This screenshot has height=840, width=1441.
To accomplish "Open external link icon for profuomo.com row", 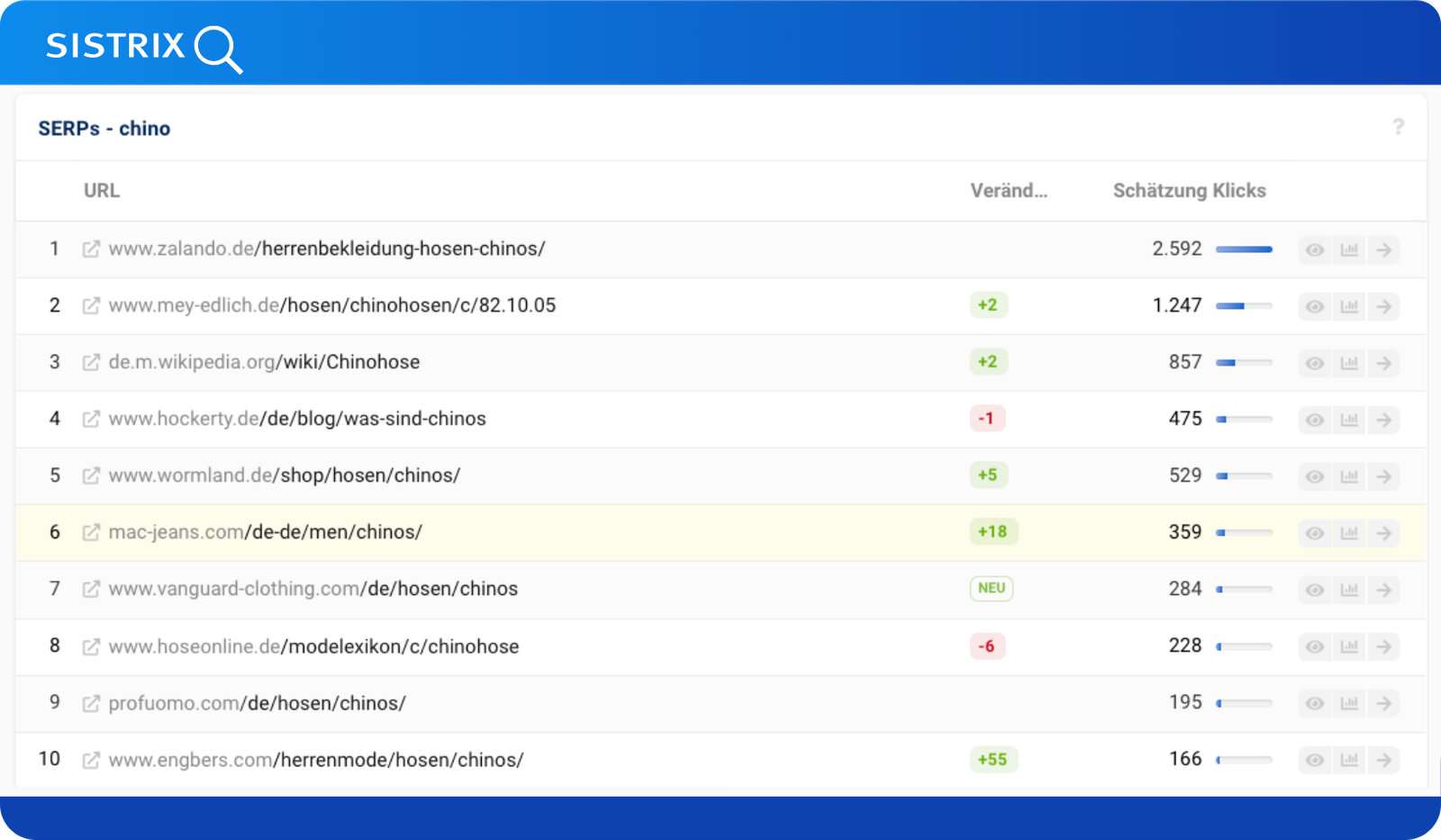I will 91,703.
